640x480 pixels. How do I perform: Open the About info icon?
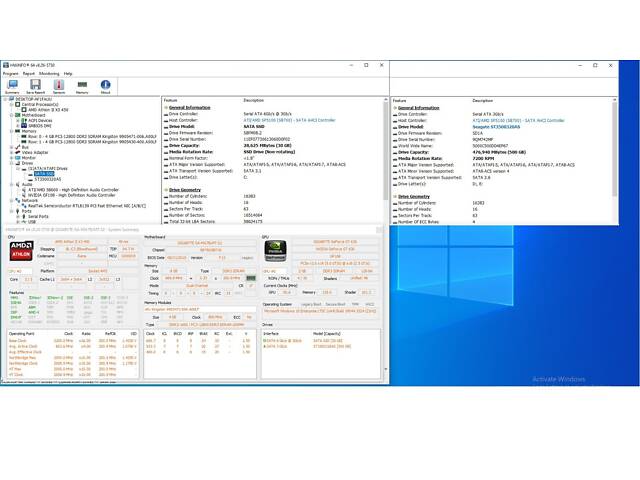tap(106, 87)
